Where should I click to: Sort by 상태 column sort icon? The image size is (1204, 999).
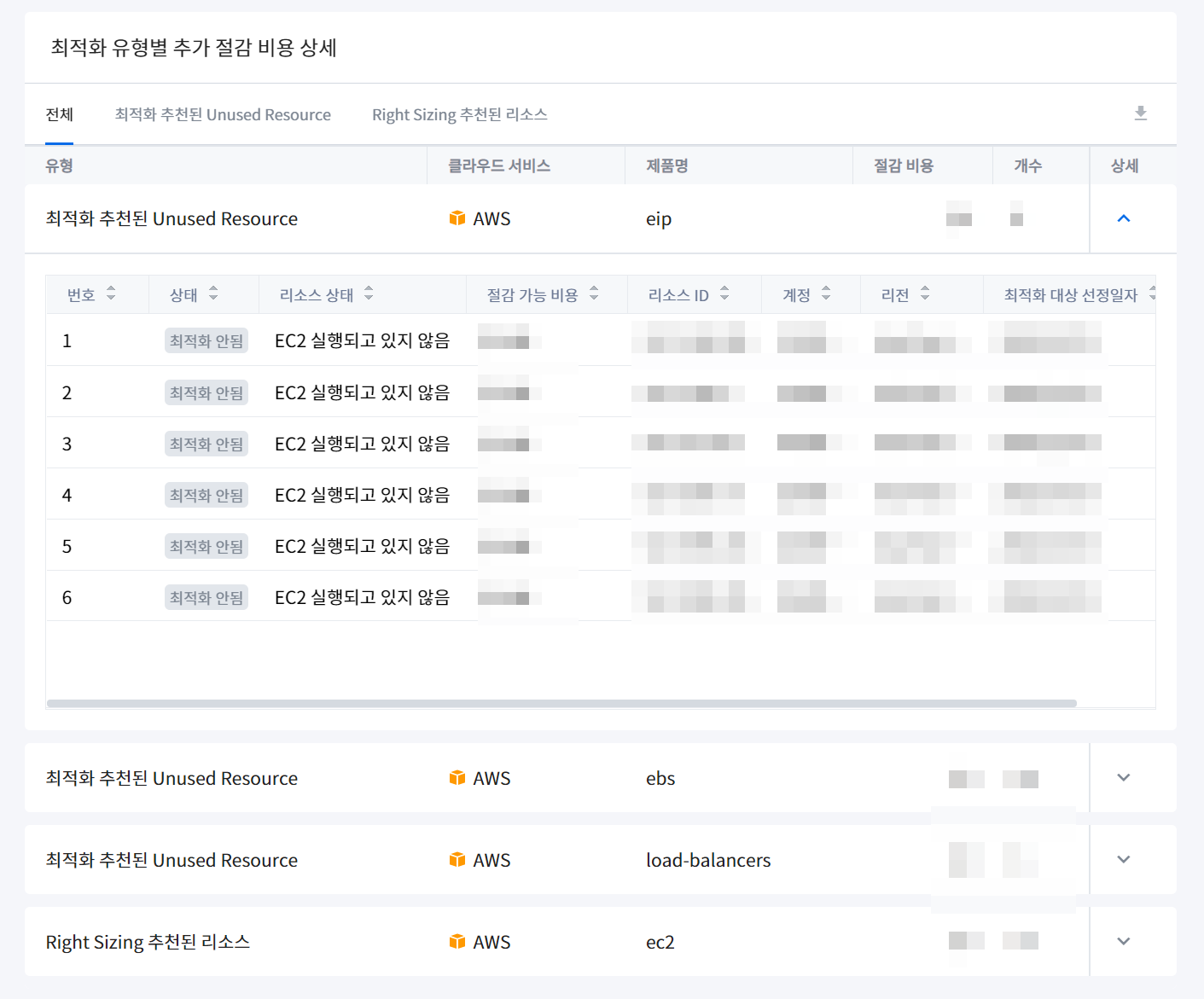click(213, 294)
